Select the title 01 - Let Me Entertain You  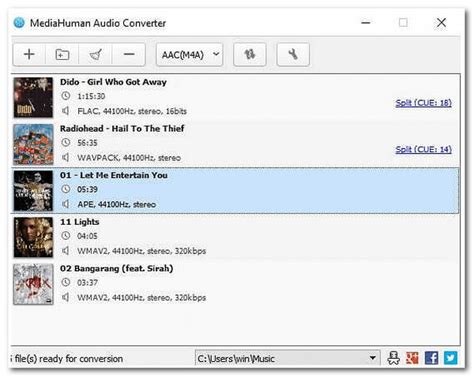[x=114, y=175]
